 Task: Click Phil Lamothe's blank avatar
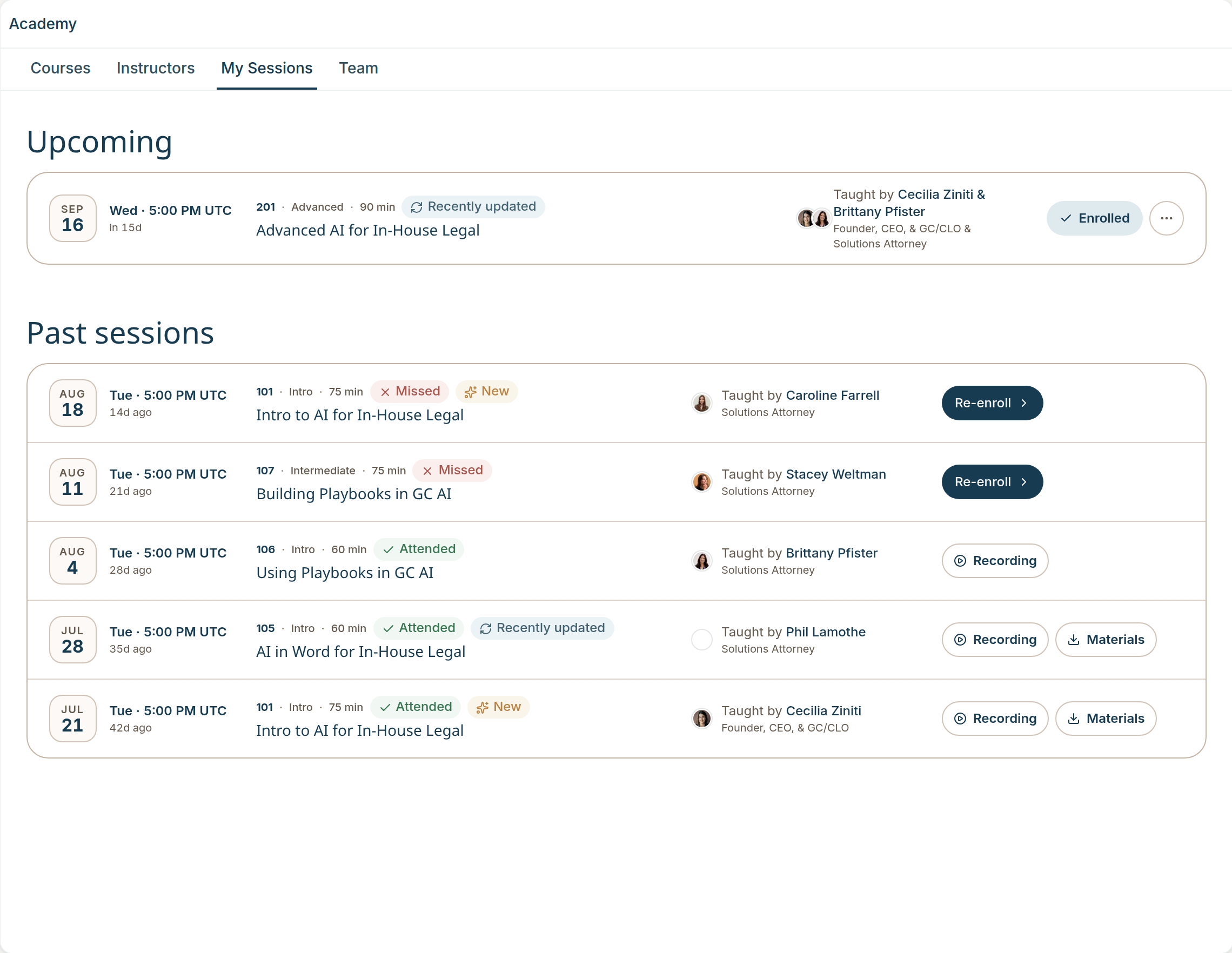click(x=702, y=640)
